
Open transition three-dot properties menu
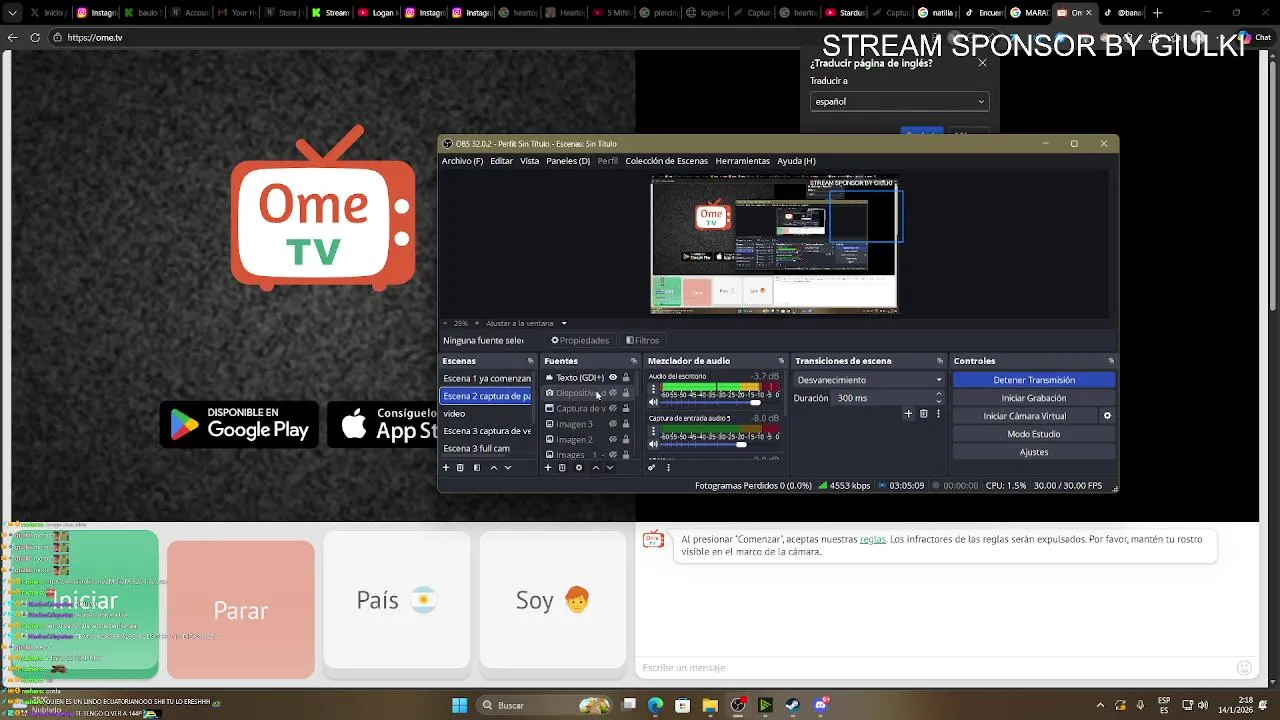click(x=938, y=414)
